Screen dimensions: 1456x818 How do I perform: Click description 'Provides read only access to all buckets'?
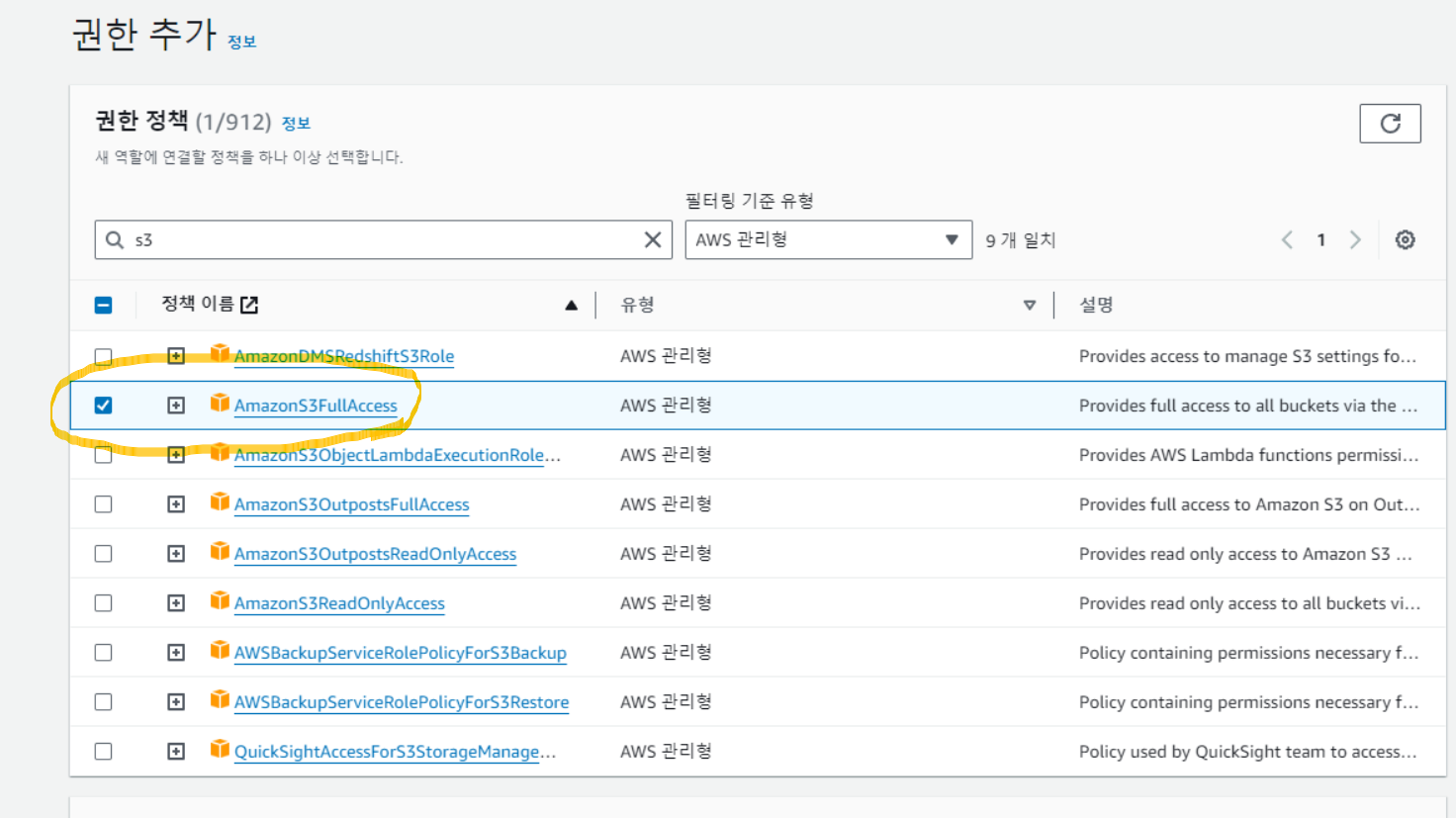1249,603
